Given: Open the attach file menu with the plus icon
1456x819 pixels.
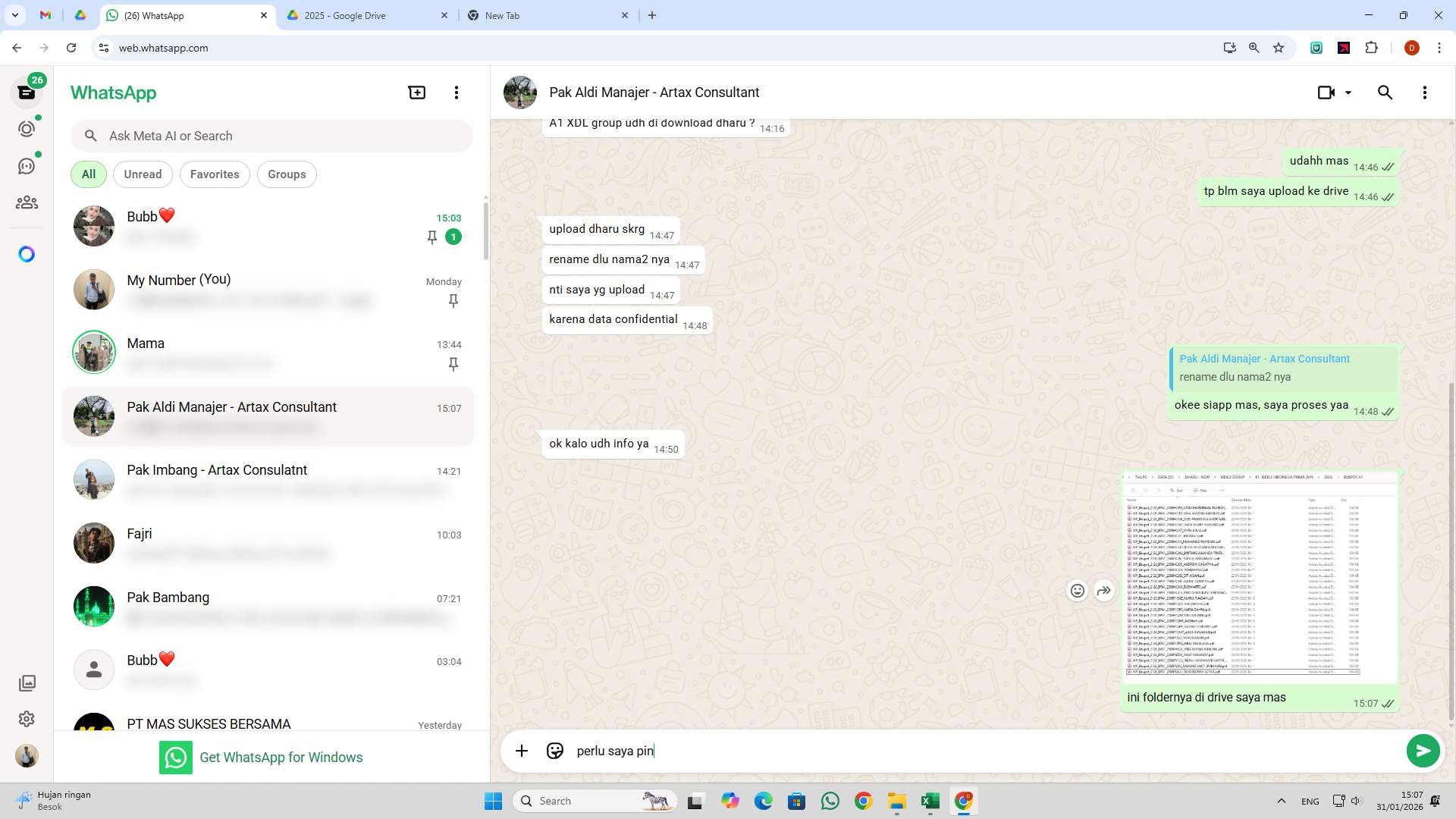Looking at the screenshot, I should tap(522, 750).
